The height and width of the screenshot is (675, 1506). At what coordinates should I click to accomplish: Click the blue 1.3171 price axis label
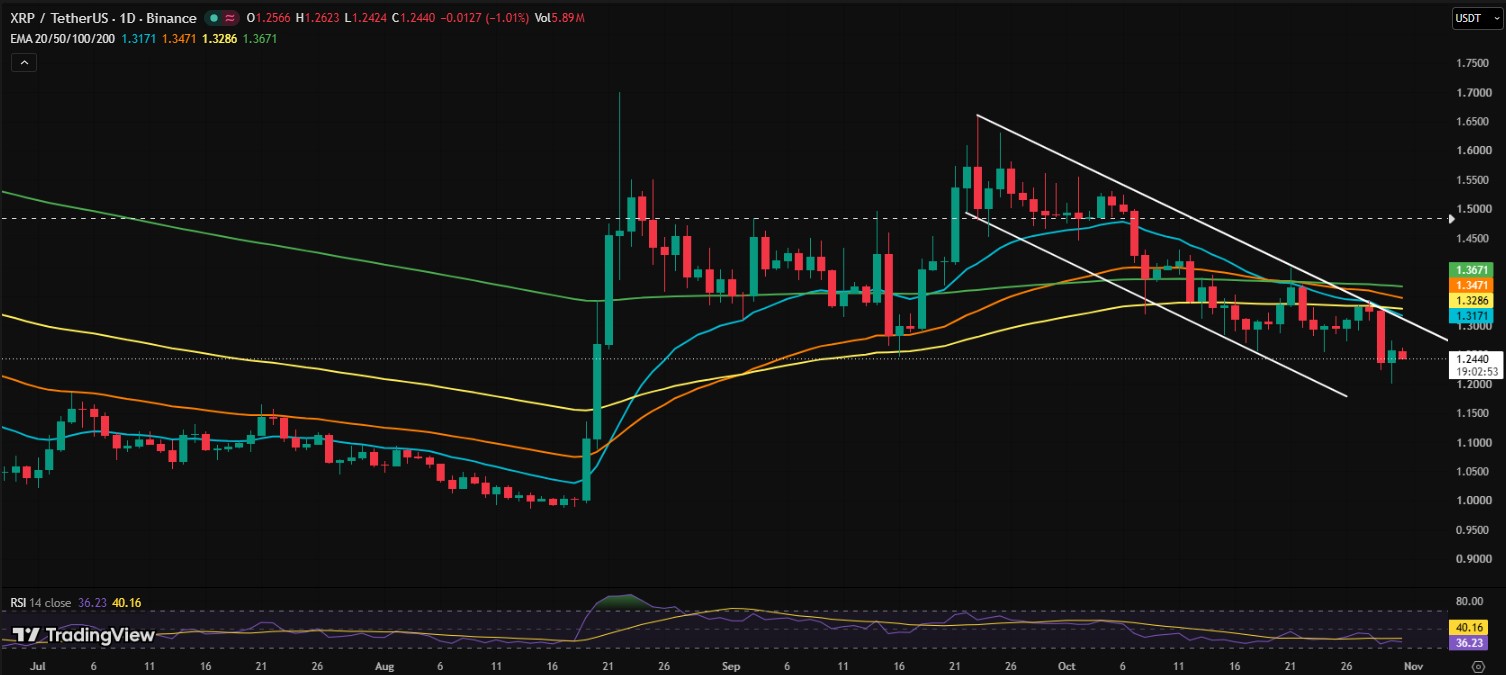(1470, 315)
